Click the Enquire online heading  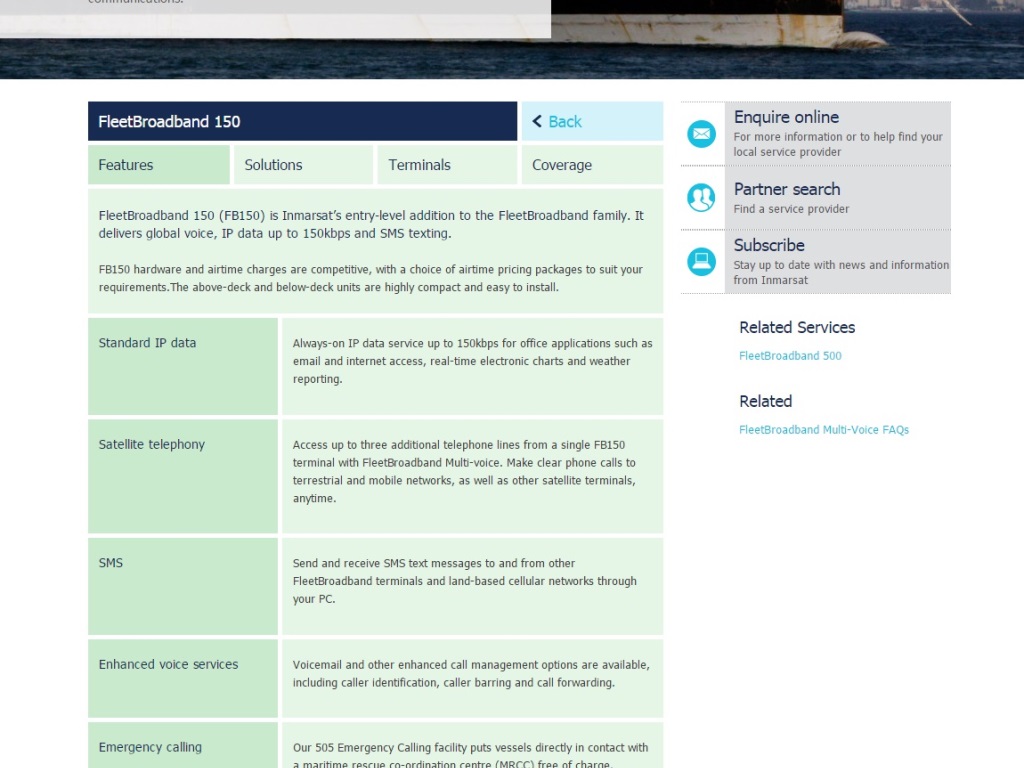point(786,117)
